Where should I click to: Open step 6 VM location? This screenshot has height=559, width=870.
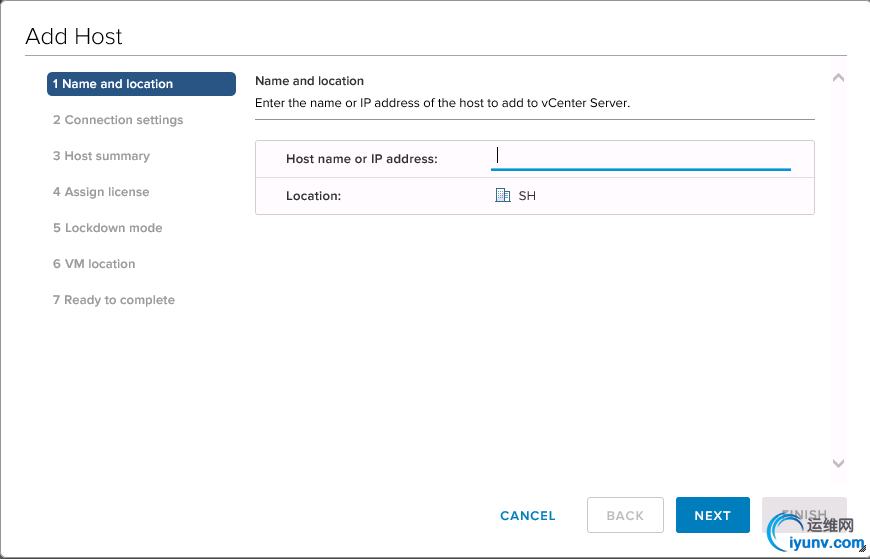(94, 264)
